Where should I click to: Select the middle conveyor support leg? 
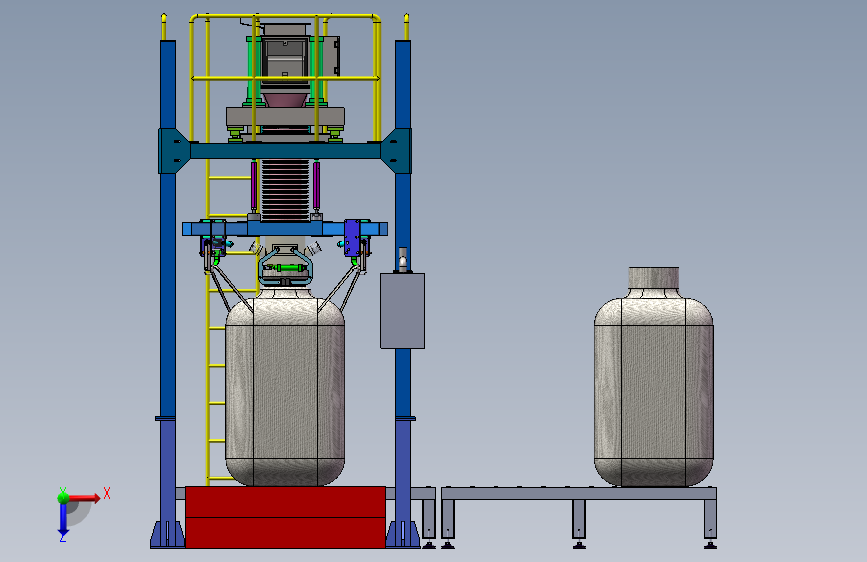[x=579, y=523]
